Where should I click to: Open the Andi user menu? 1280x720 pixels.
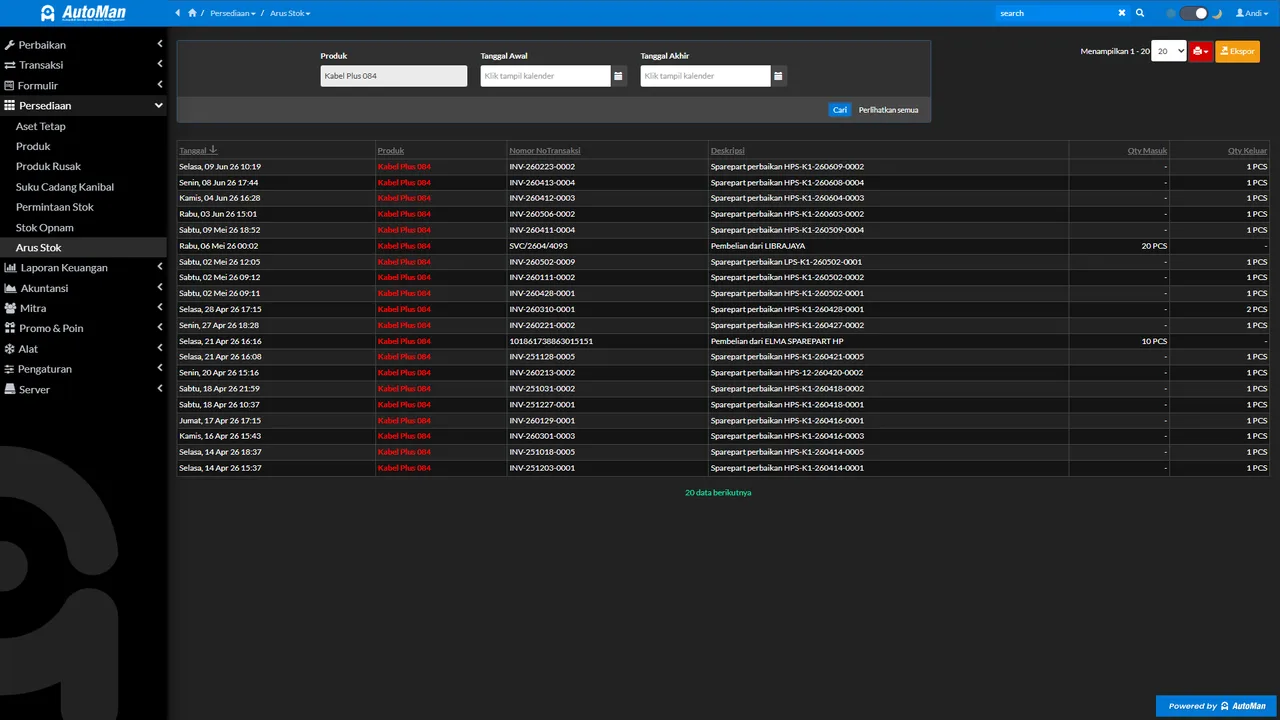point(1250,13)
